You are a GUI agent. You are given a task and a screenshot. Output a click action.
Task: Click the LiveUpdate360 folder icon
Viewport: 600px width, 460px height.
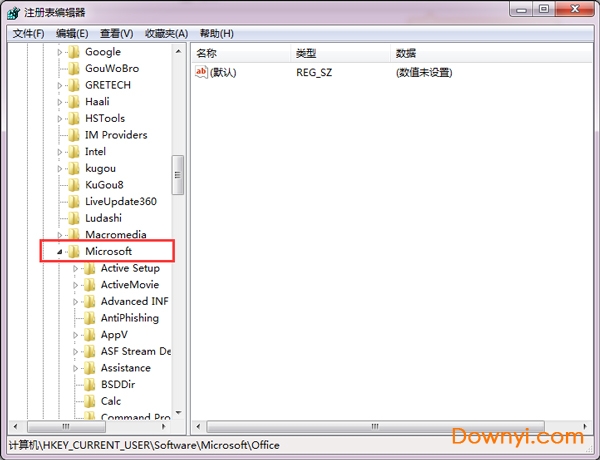tap(73, 201)
